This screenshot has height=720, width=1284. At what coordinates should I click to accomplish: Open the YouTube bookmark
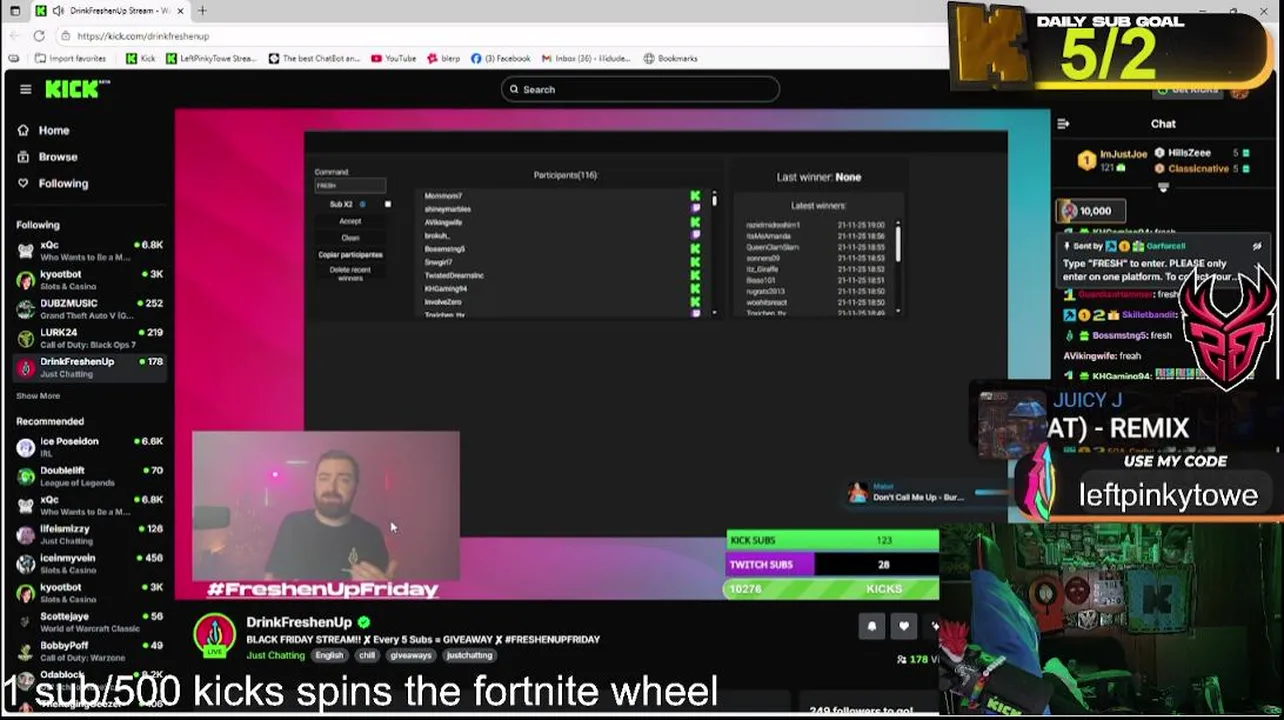coord(393,58)
